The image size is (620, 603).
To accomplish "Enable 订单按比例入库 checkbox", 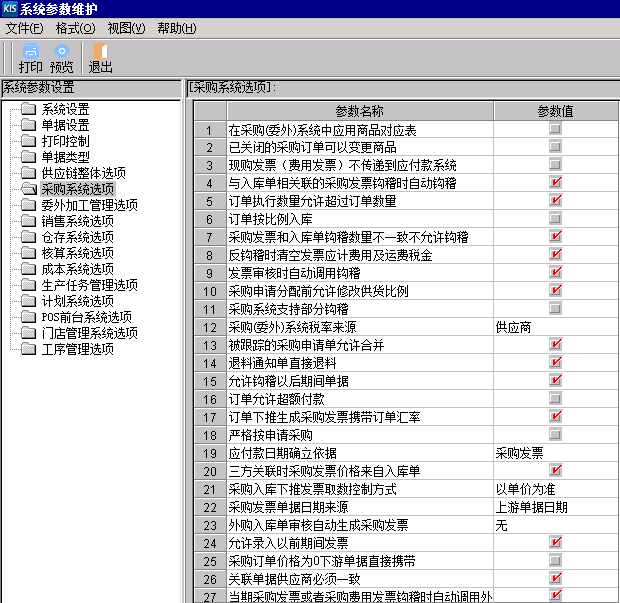I will pos(555,219).
